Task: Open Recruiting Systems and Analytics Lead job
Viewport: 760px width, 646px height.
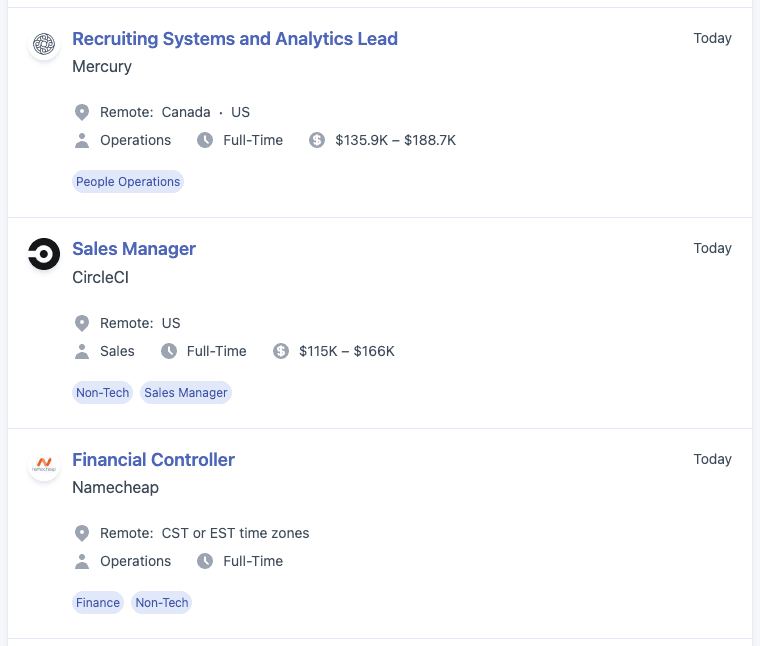Action: coord(235,39)
